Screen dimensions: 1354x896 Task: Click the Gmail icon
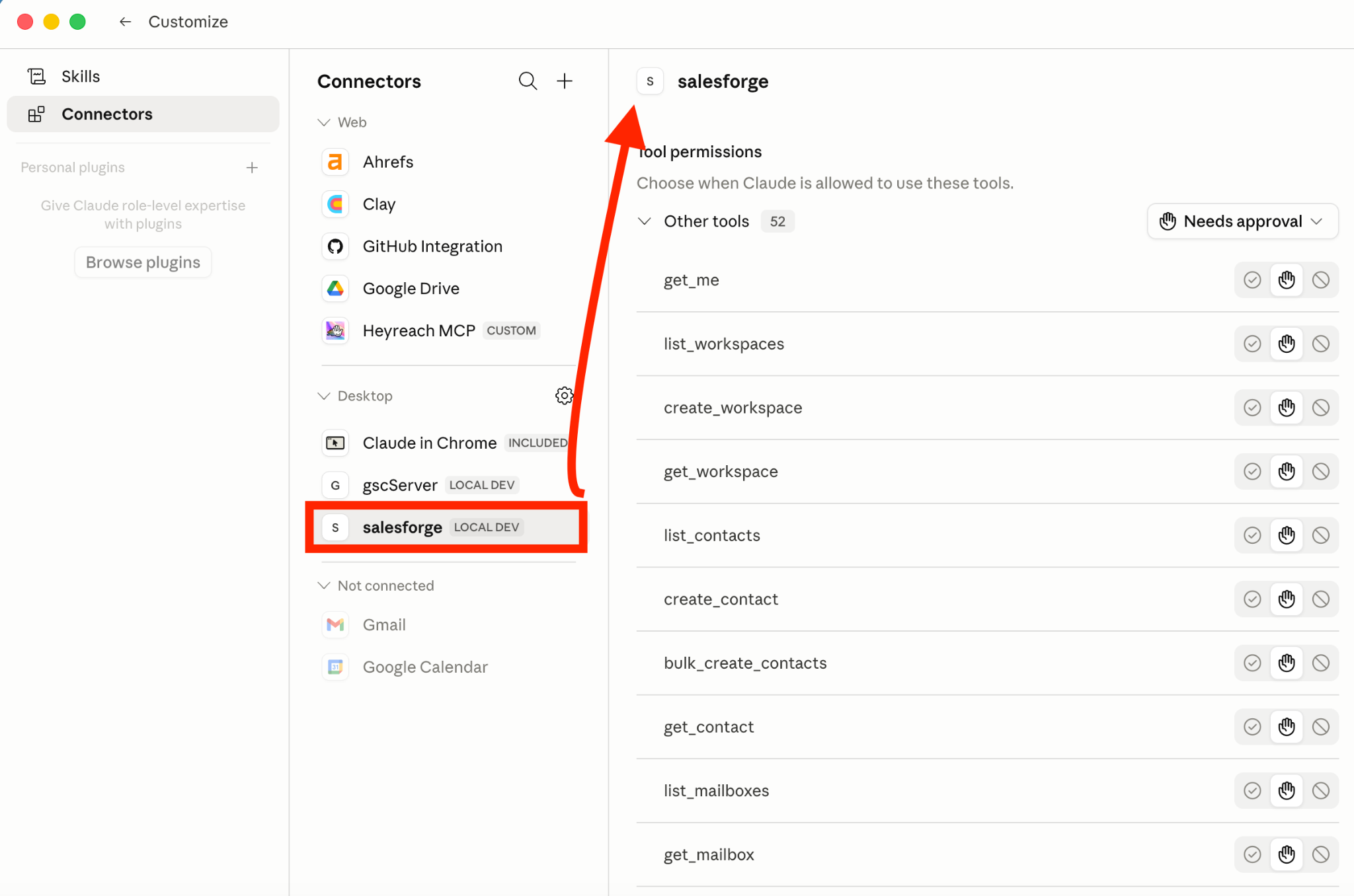click(335, 624)
